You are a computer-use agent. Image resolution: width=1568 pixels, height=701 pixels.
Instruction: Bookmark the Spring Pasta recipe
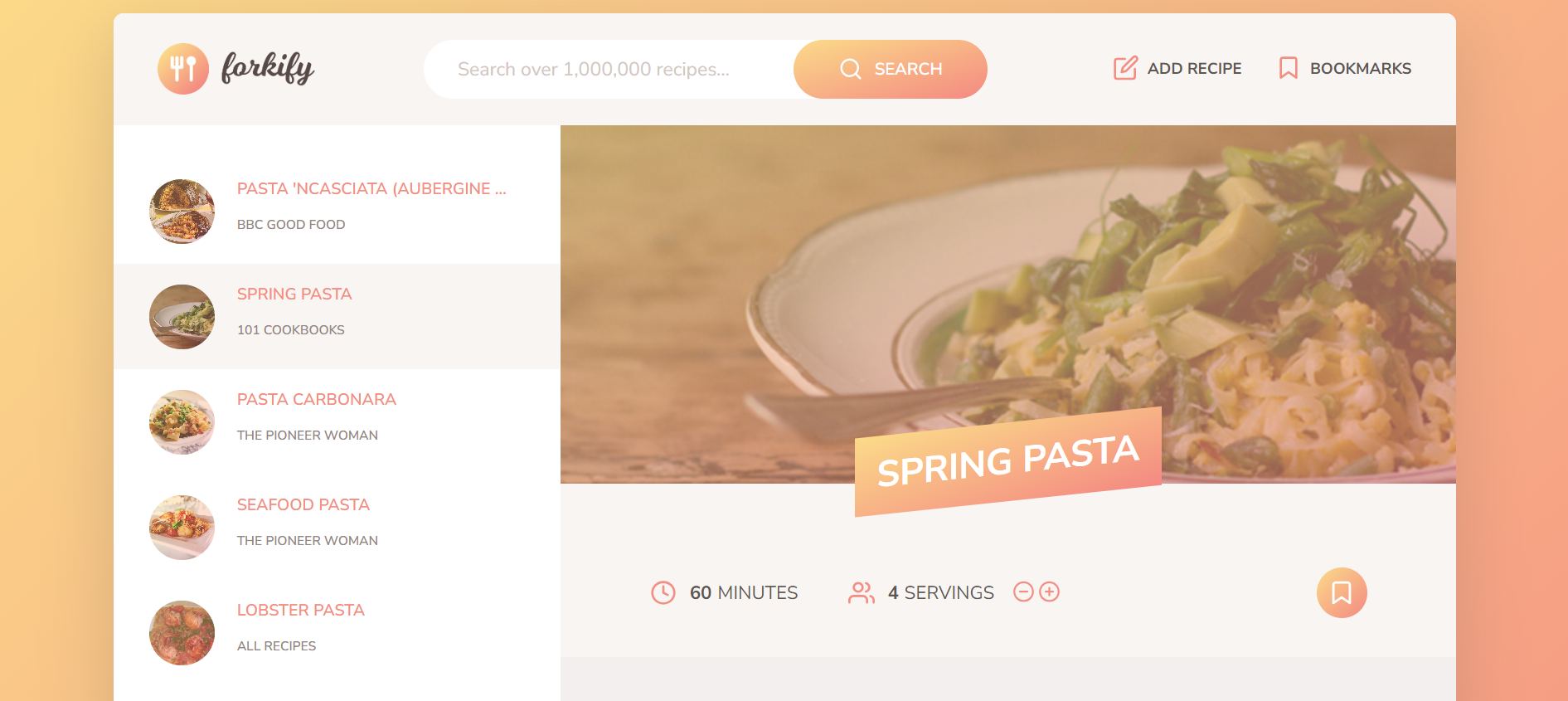click(x=1341, y=592)
